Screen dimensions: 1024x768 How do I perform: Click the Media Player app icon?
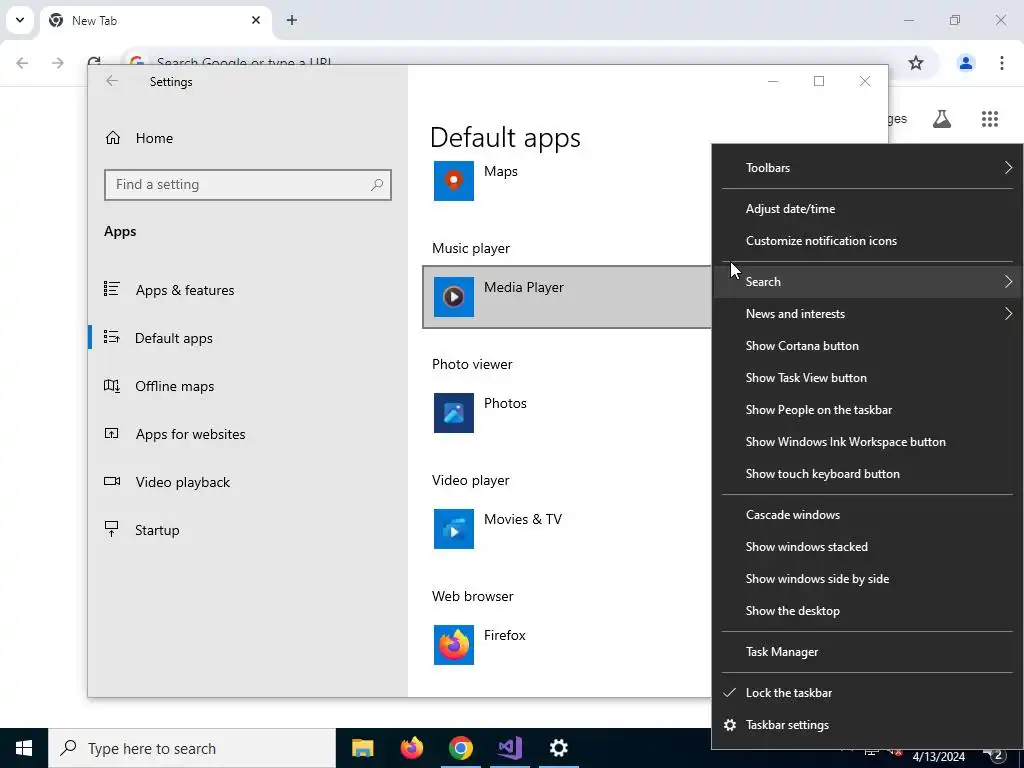[x=453, y=297]
